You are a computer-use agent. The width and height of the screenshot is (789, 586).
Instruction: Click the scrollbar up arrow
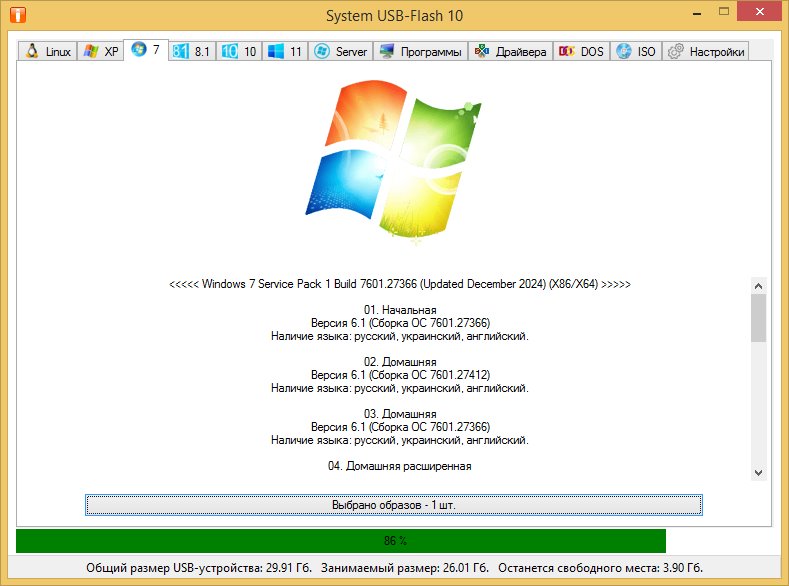coord(758,284)
